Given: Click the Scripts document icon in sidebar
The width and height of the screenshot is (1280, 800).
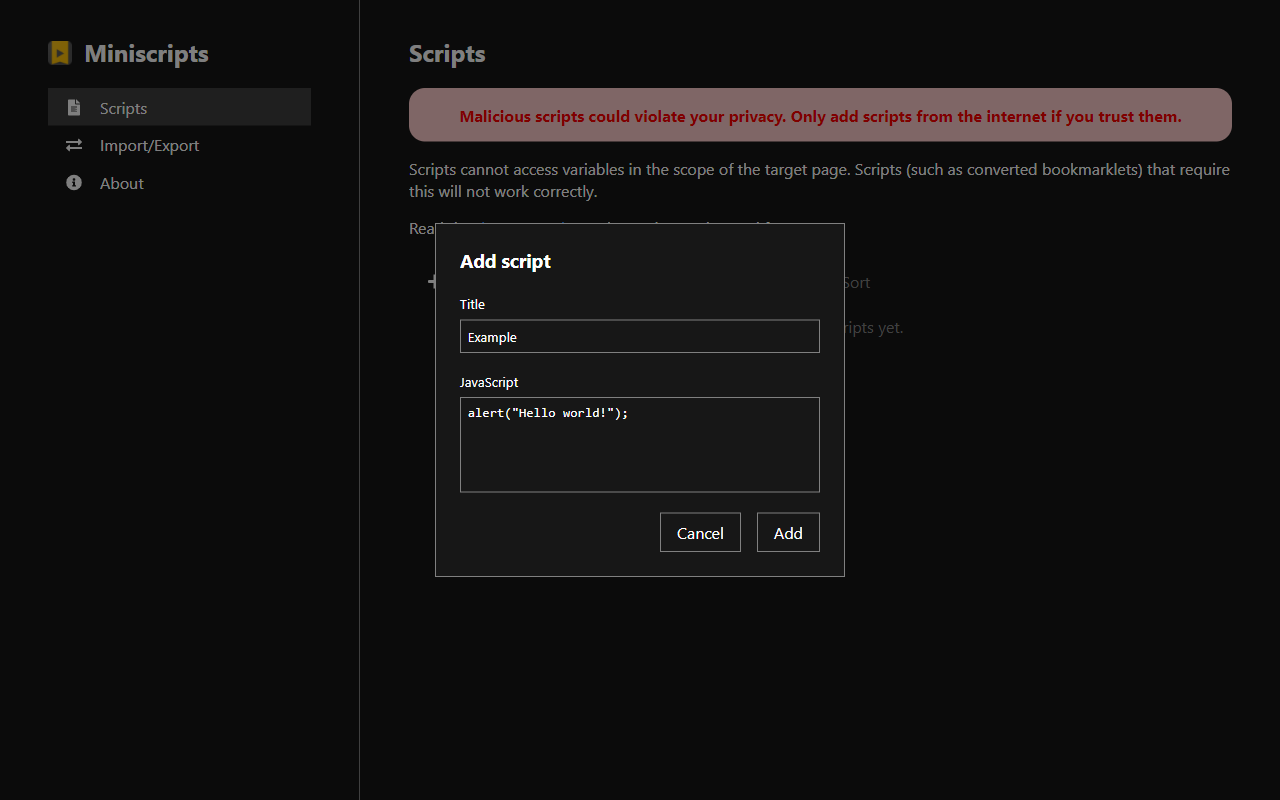Looking at the screenshot, I should tap(74, 108).
